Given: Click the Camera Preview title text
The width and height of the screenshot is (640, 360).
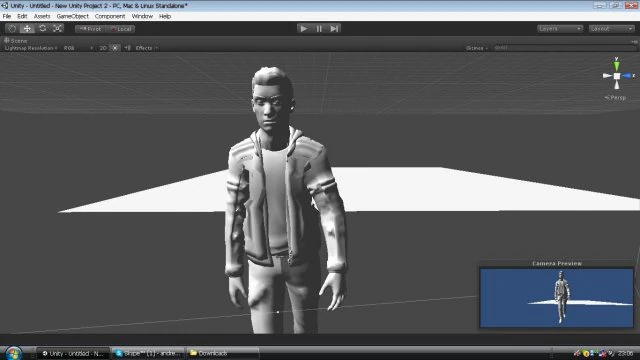Looking at the screenshot, I should pos(557,264).
